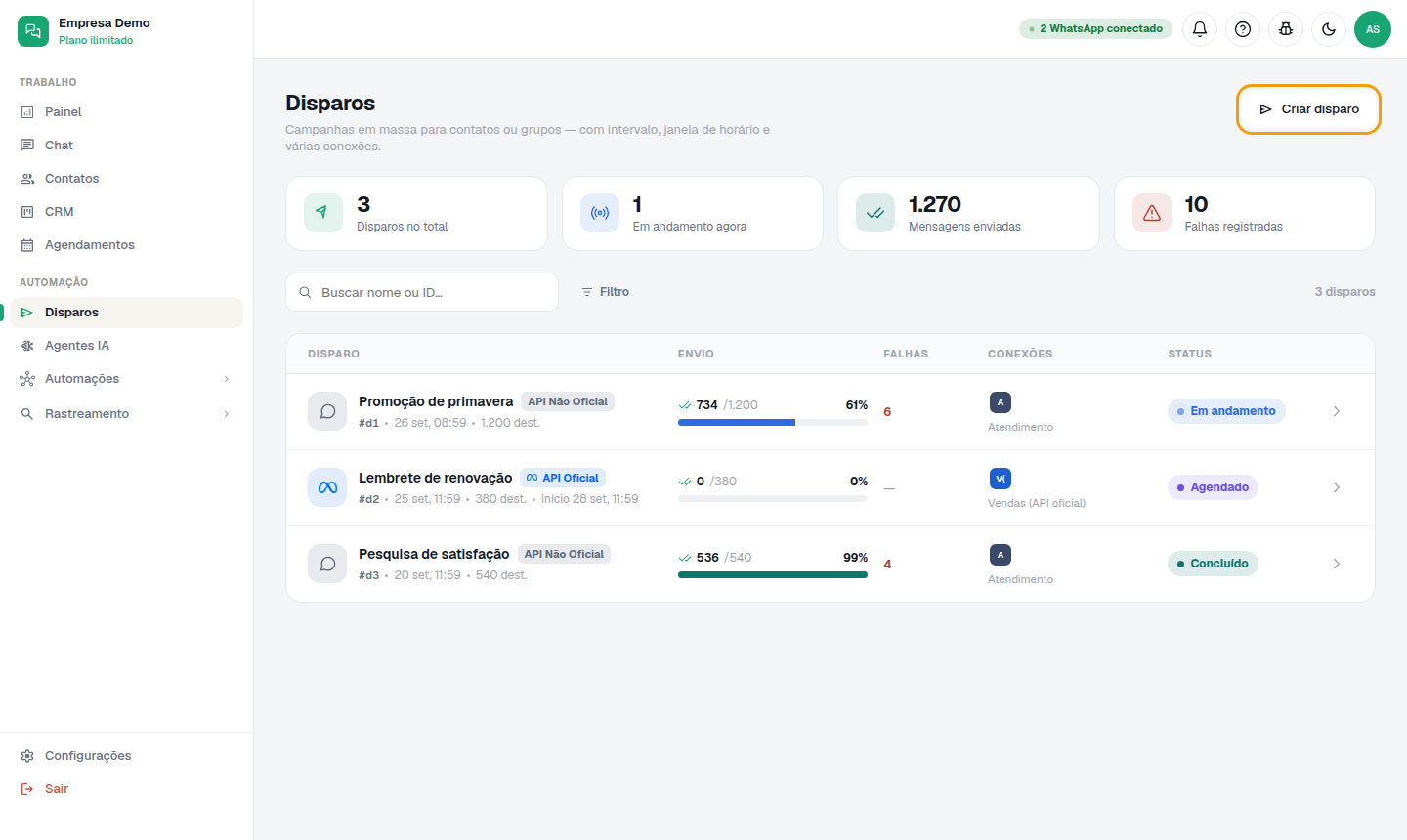Click the Agentes IA icon in sidebar
Viewport: 1407px width, 840px height.
click(27, 346)
